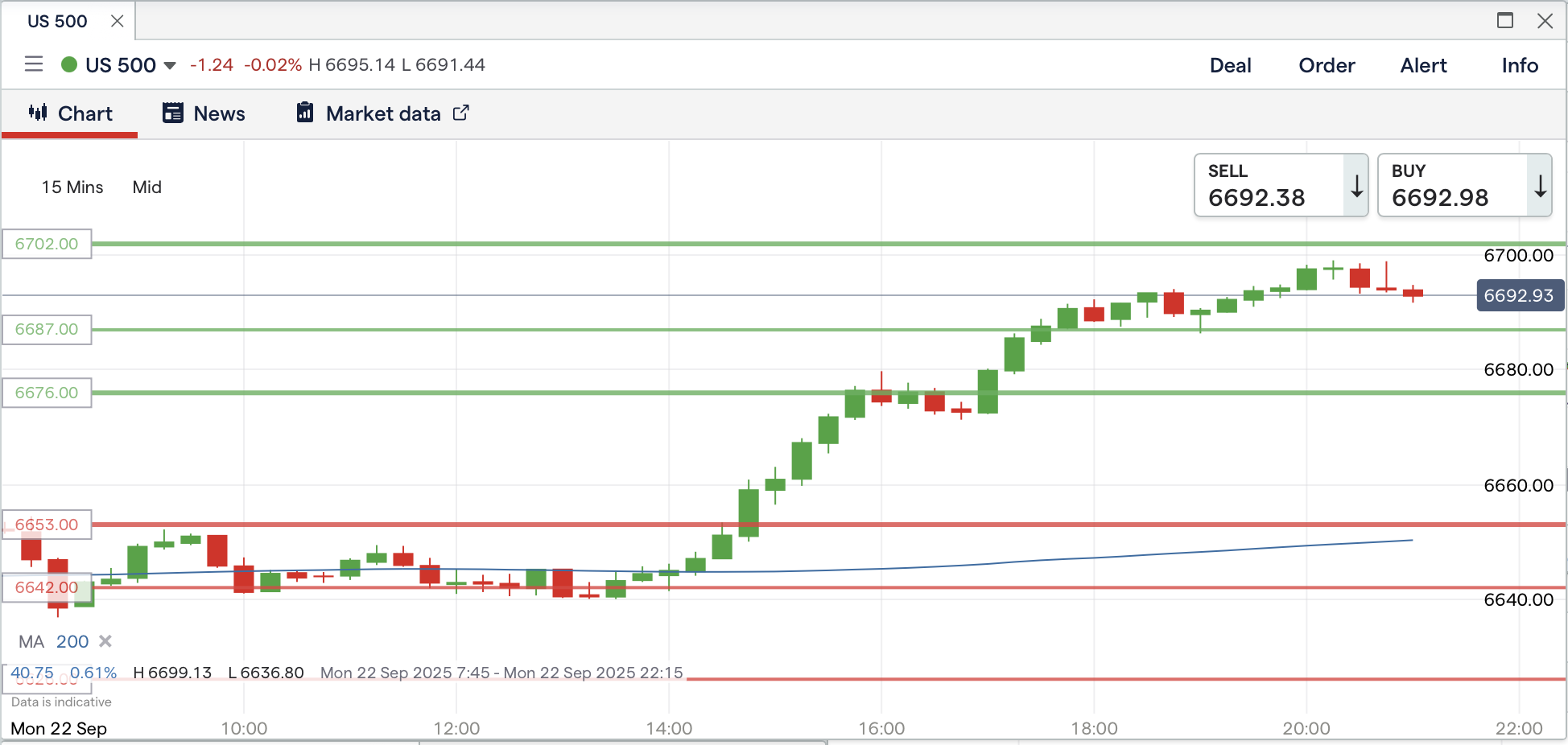Open the Alert menu item
1568x745 pixels.
[1423, 65]
